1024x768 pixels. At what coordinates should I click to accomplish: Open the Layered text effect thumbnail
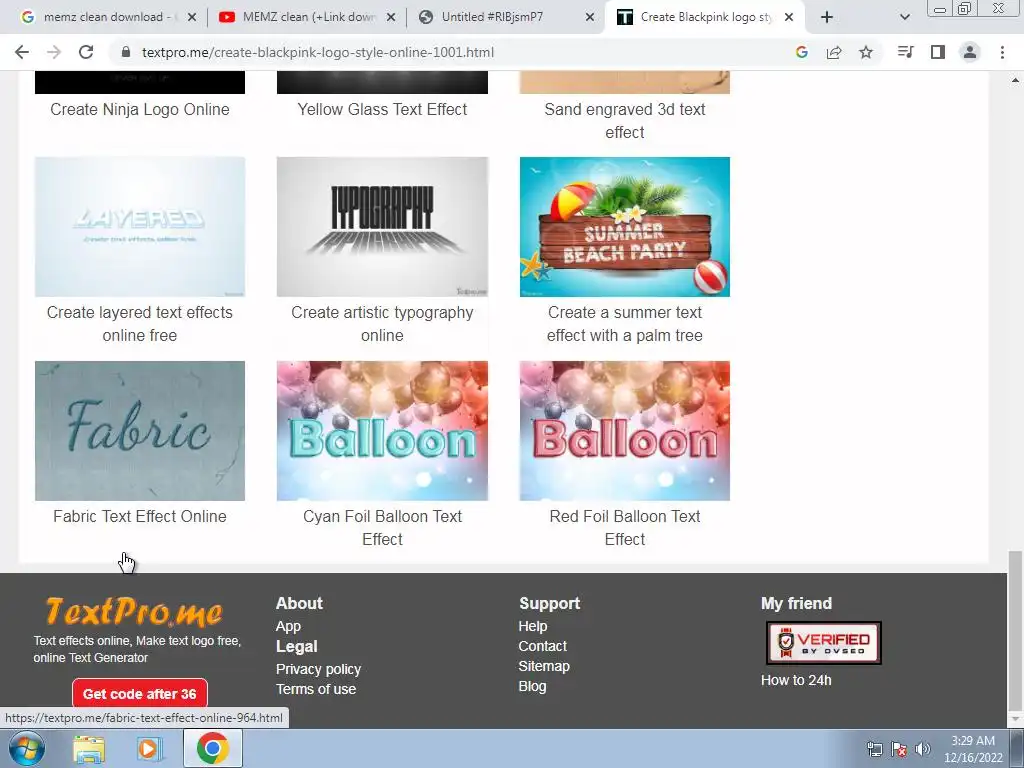pyautogui.click(x=140, y=227)
